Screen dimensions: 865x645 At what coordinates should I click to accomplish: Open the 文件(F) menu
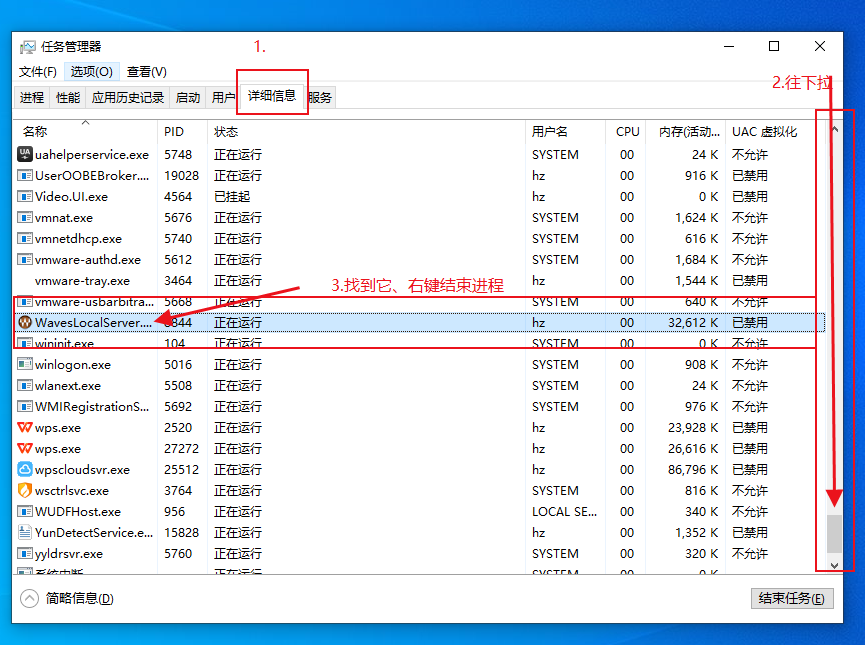(x=38, y=72)
